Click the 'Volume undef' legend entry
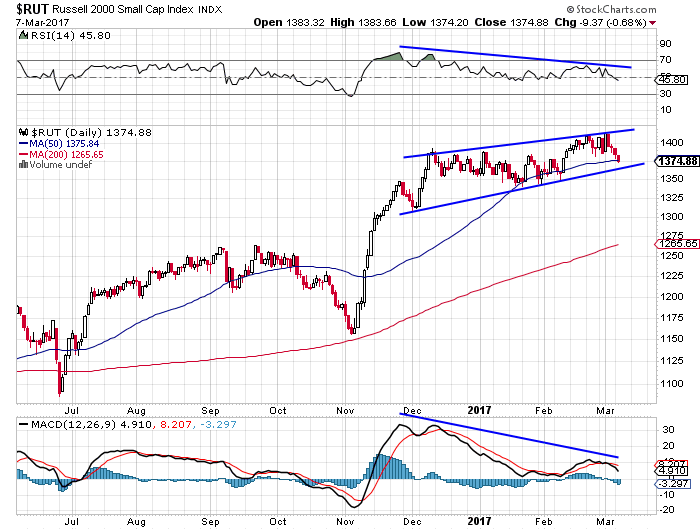Screen dimensions: 700x530 (x=61, y=165)
